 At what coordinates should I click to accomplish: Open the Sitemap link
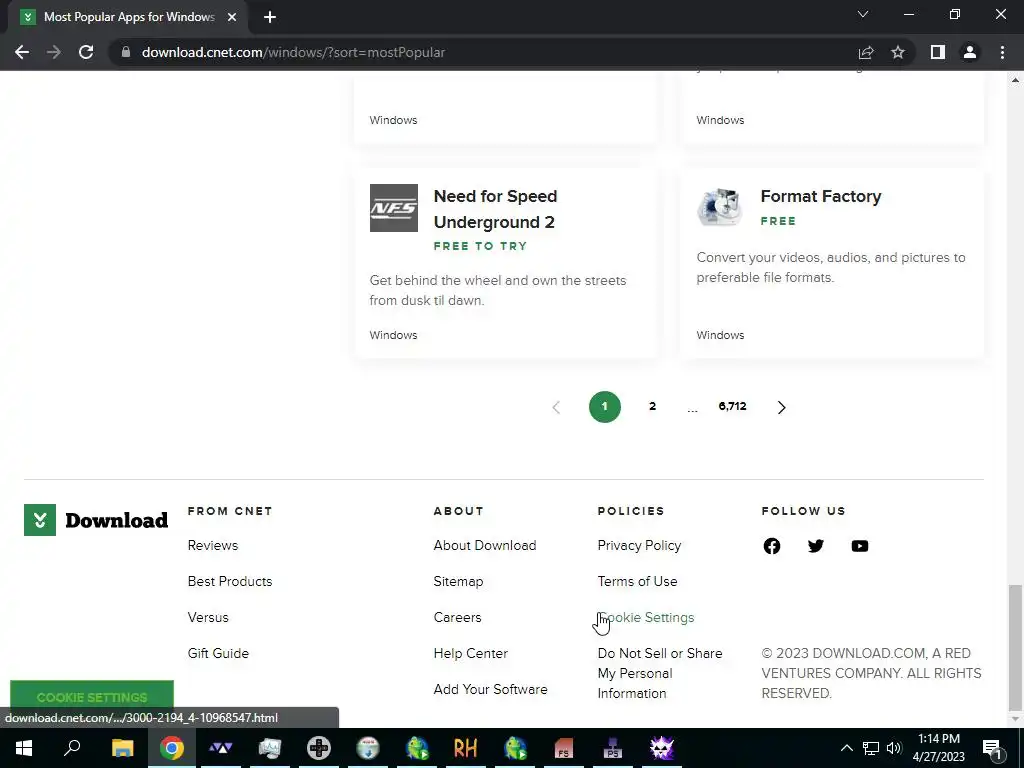(x=458, y=581)
